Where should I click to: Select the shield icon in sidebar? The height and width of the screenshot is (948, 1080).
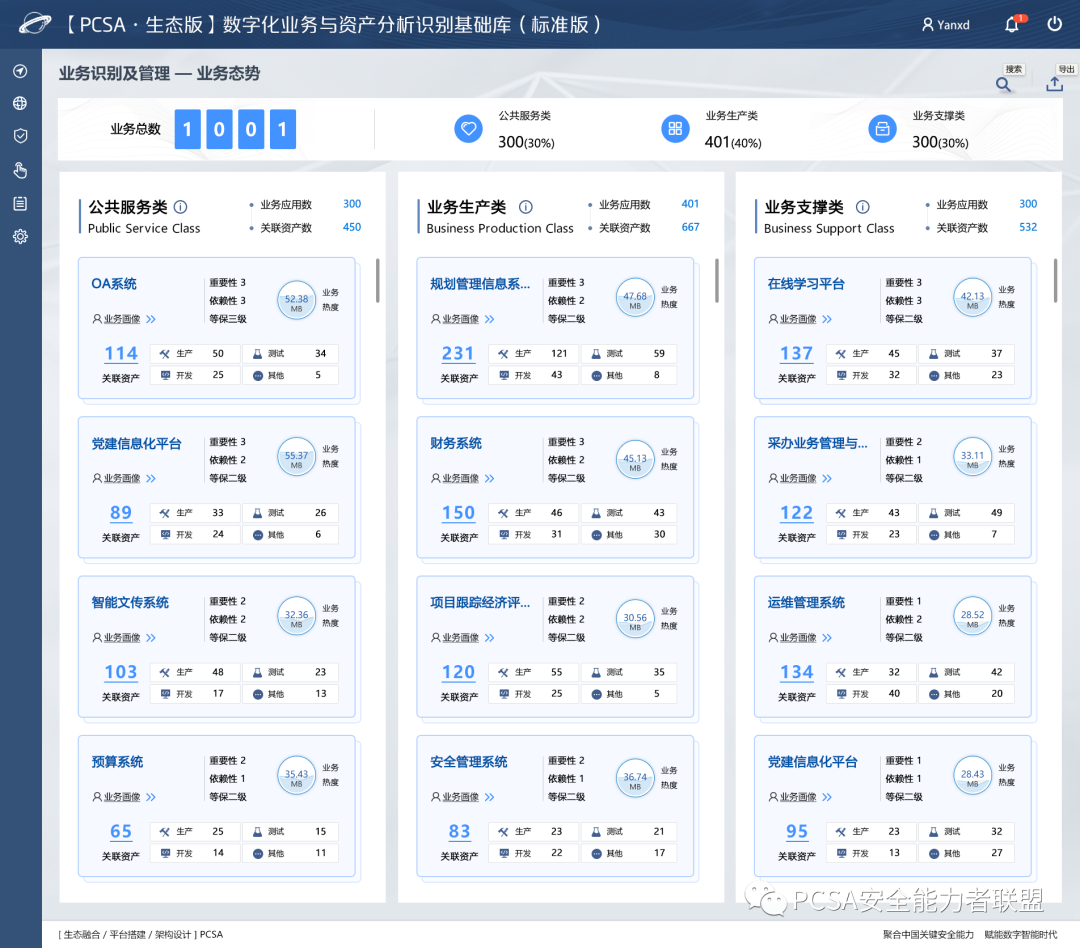pyautogui.click(x=20, y=136)
